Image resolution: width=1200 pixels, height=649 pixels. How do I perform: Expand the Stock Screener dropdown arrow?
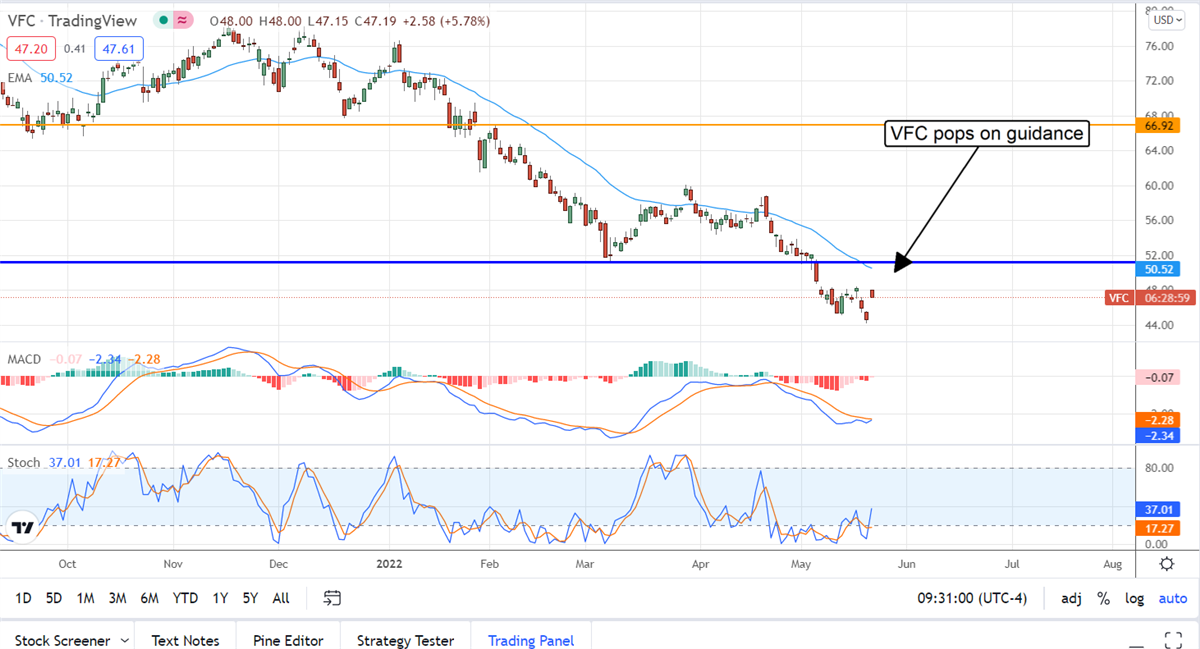[x=124, y=640]
